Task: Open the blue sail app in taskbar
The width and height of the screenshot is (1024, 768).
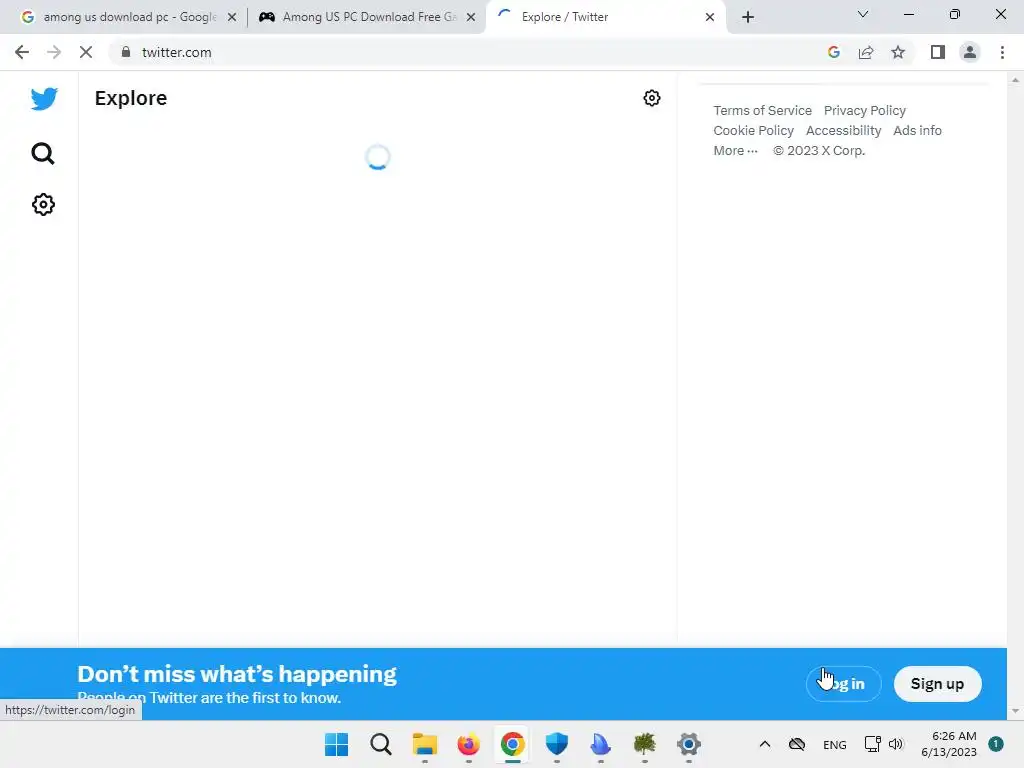Action: (x=600, y=744)
